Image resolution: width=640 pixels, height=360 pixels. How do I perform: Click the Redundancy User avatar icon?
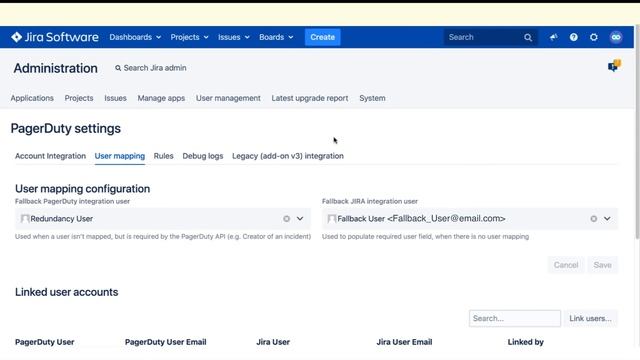click(x=25, y=219)
